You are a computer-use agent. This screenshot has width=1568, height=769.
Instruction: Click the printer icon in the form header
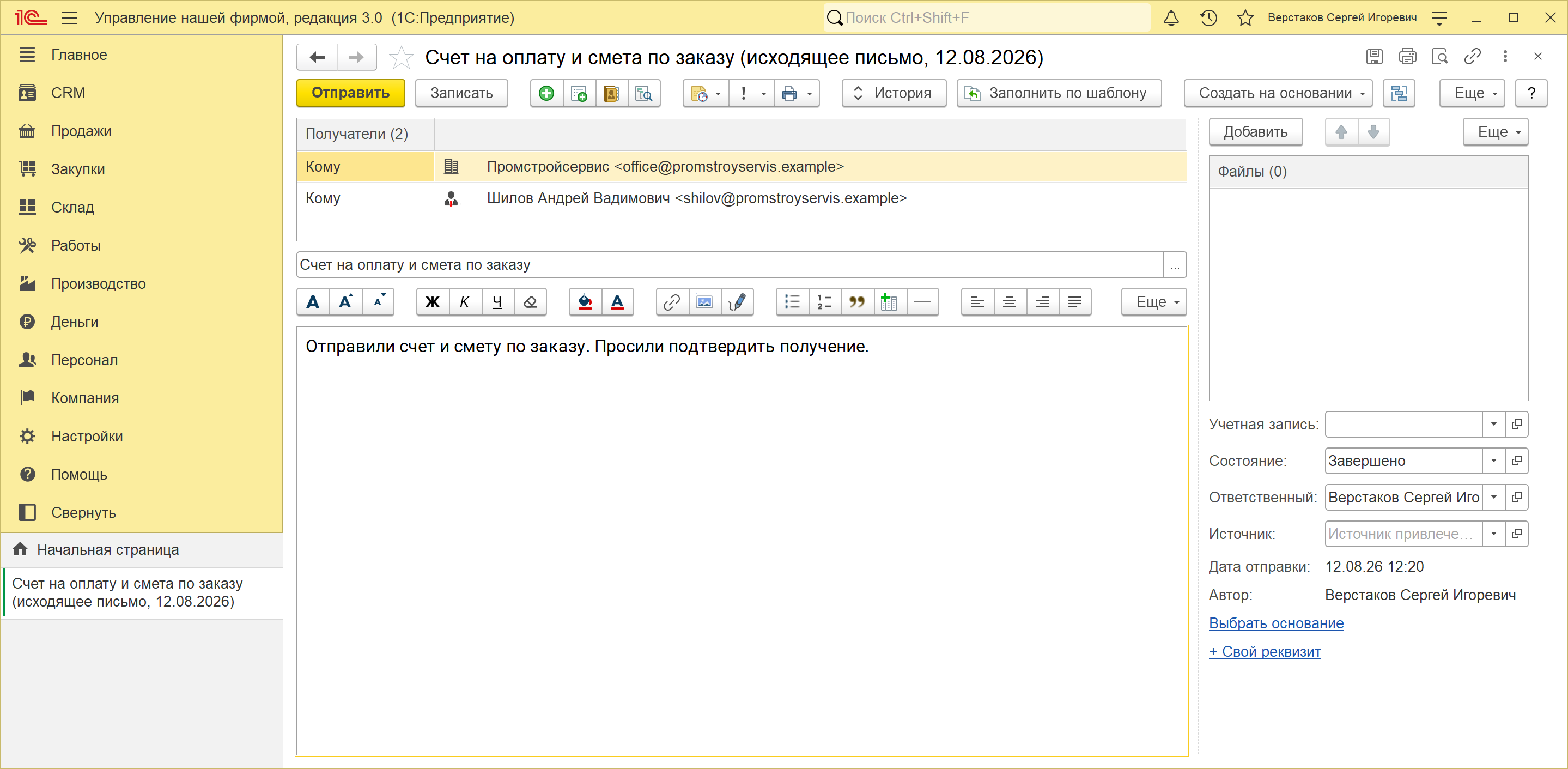tap(1407, 57)
